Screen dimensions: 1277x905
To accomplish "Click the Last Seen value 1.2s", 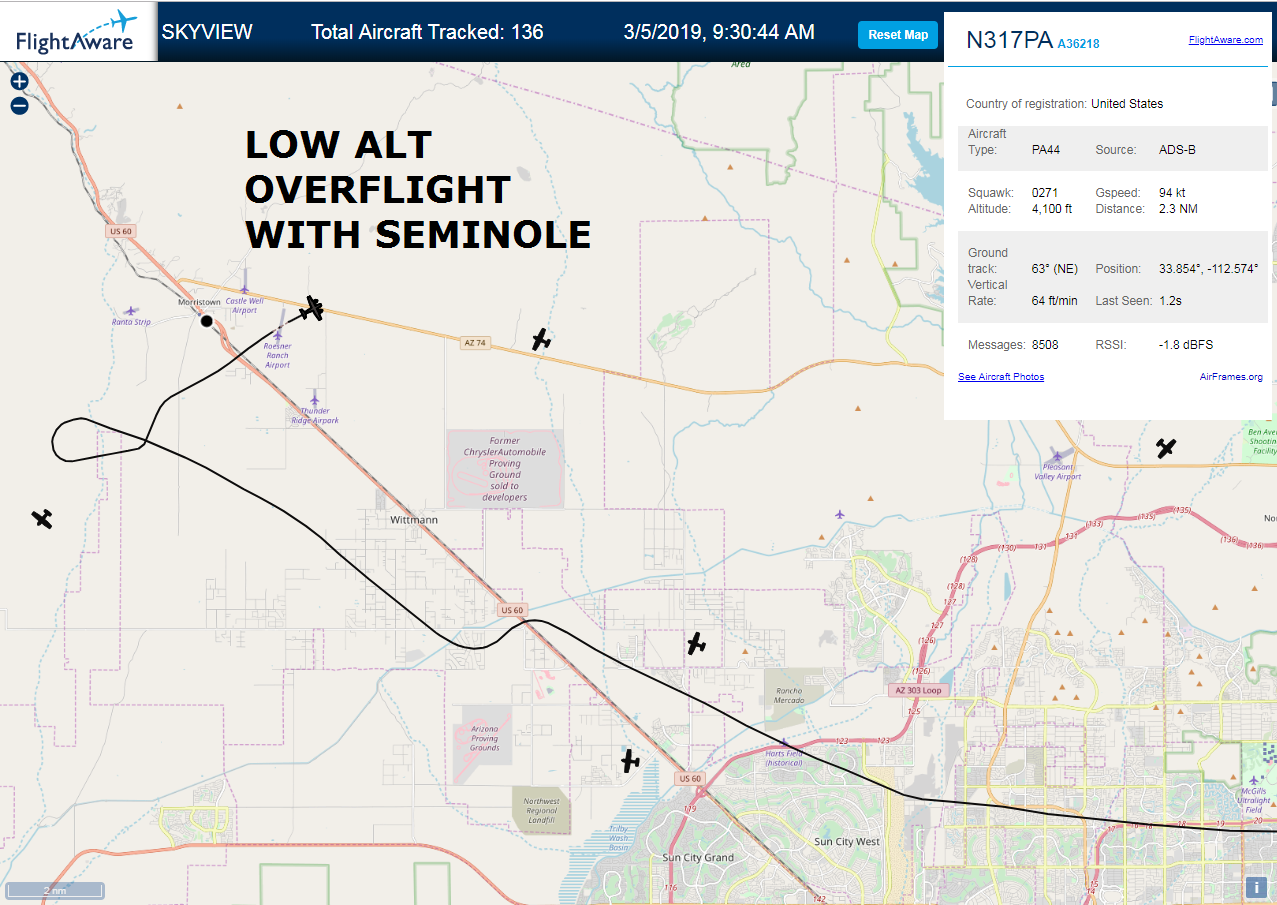I will 1170,301.
